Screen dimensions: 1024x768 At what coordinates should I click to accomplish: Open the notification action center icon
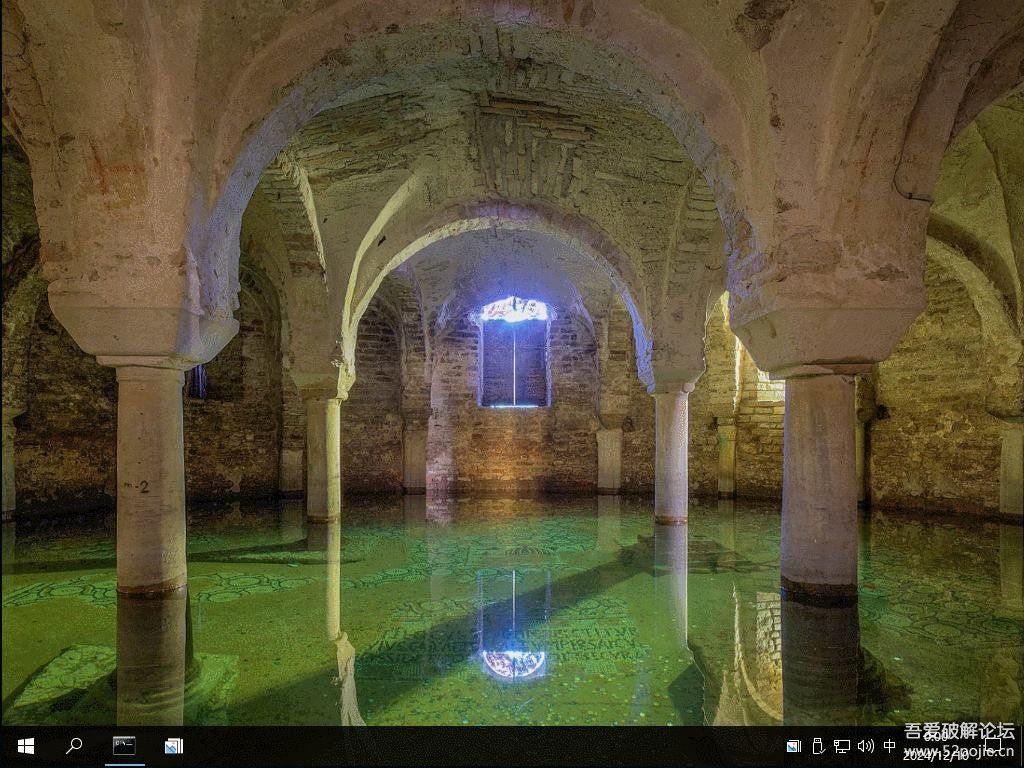pos(993,746)
